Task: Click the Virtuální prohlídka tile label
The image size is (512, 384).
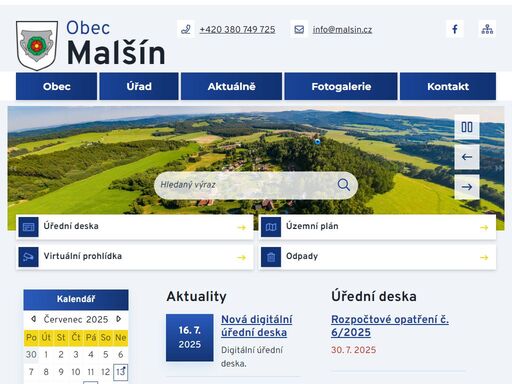Action: point(83,256)
